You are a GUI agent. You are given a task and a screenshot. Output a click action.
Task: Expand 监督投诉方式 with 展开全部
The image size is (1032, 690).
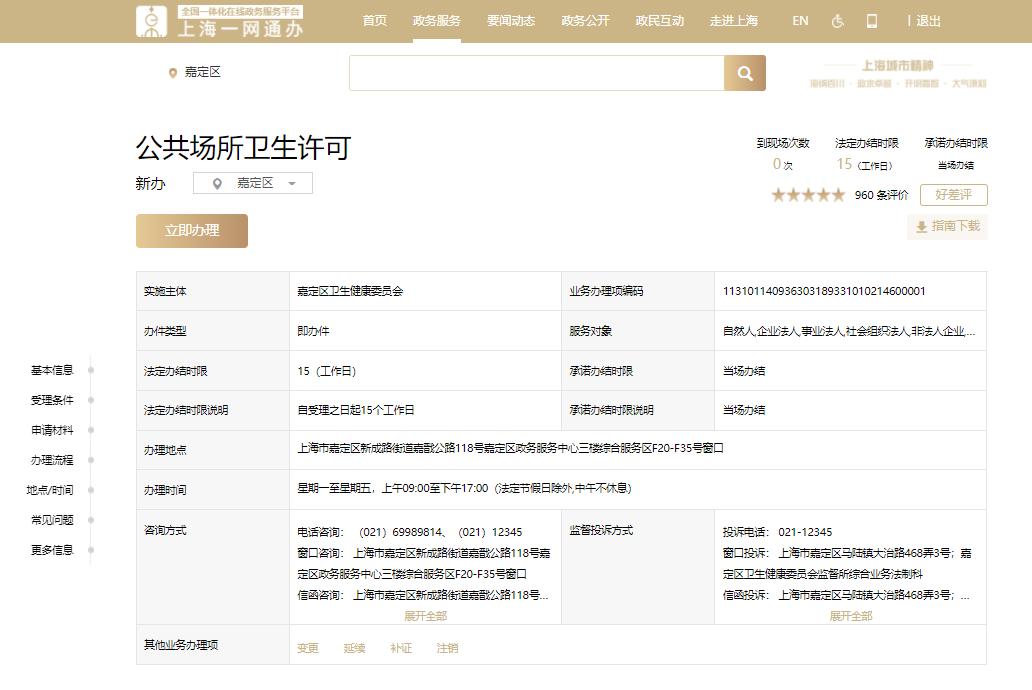pyautogui.click(x=850, y=616)
